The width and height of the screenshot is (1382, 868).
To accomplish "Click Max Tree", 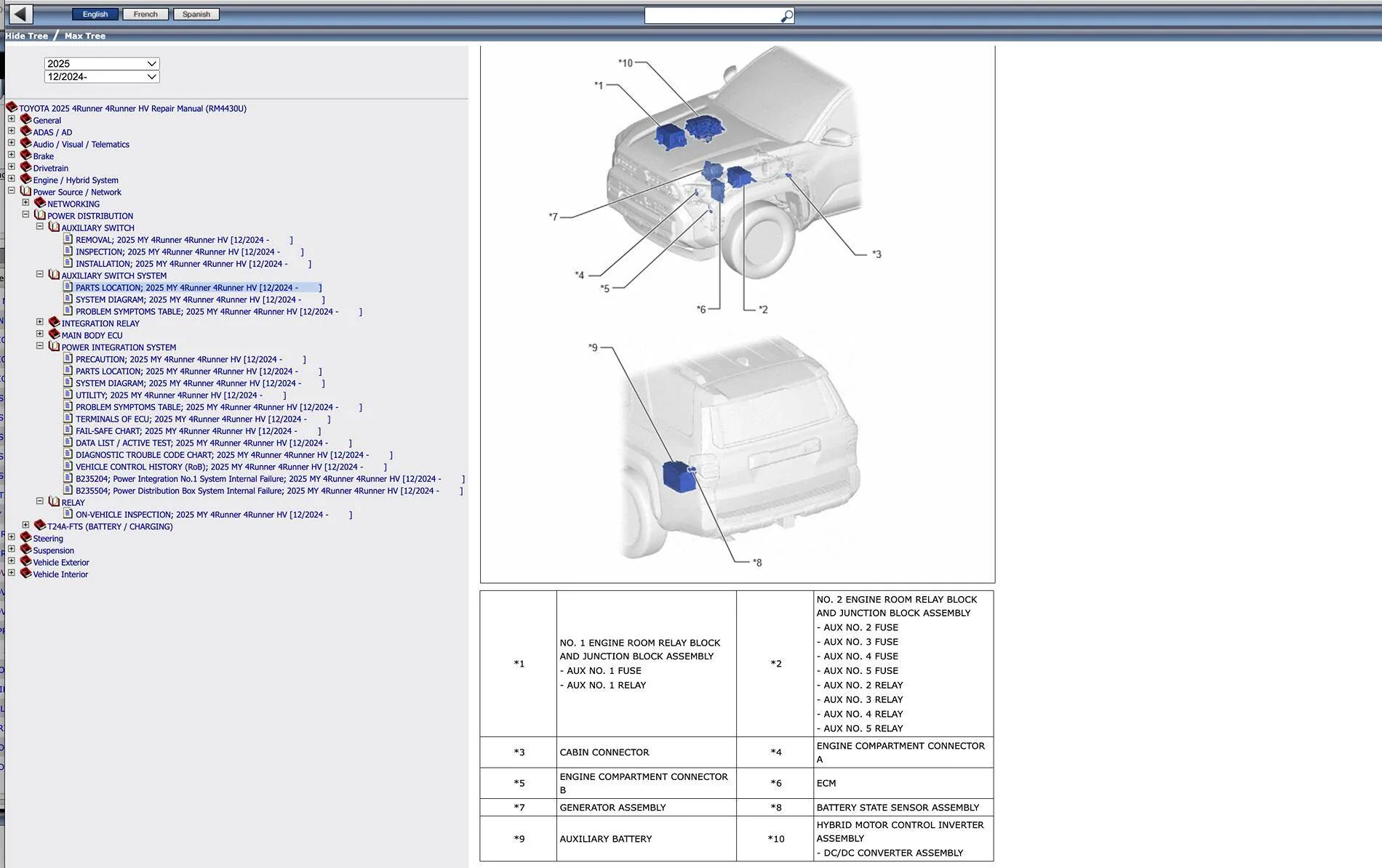I will (x=85, y=36).
